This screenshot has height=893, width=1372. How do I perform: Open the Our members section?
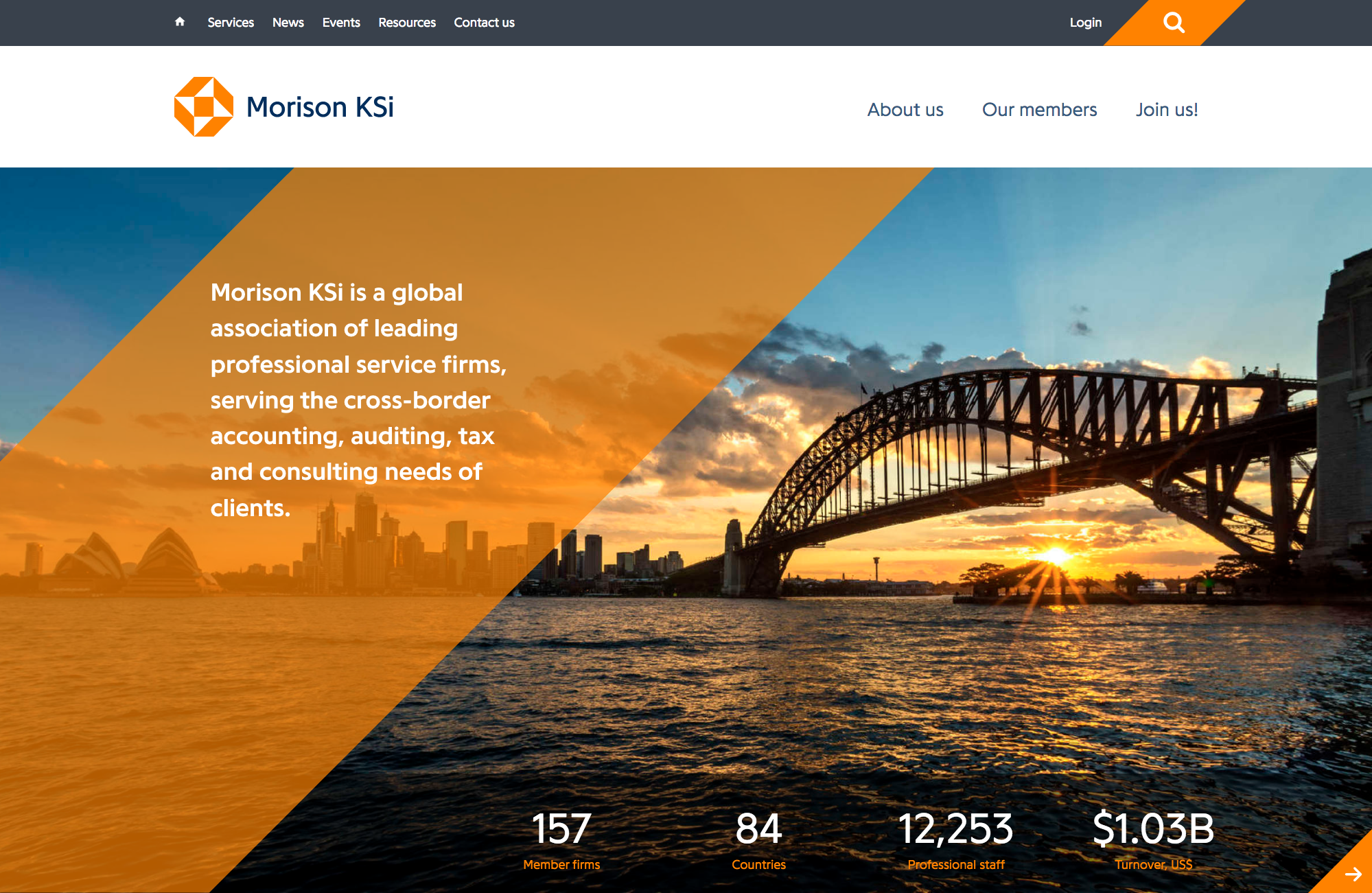coord(1040,110)
